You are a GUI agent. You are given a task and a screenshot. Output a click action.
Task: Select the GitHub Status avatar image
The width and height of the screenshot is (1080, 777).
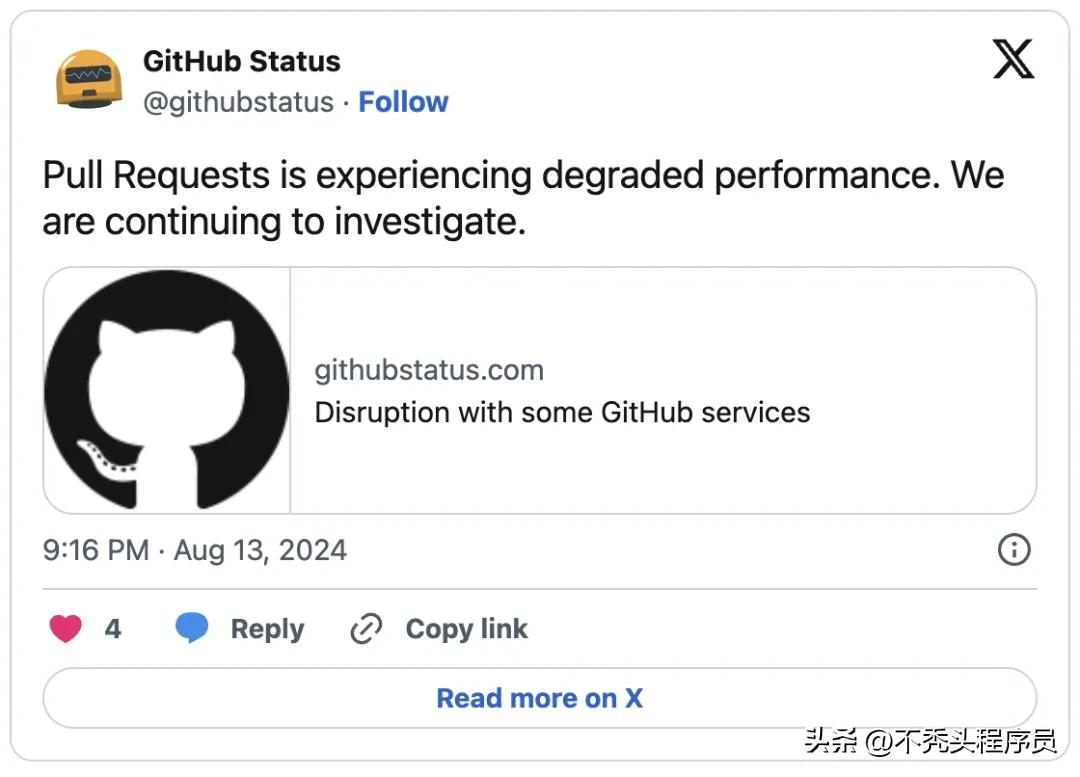click(x=88, y=76)
